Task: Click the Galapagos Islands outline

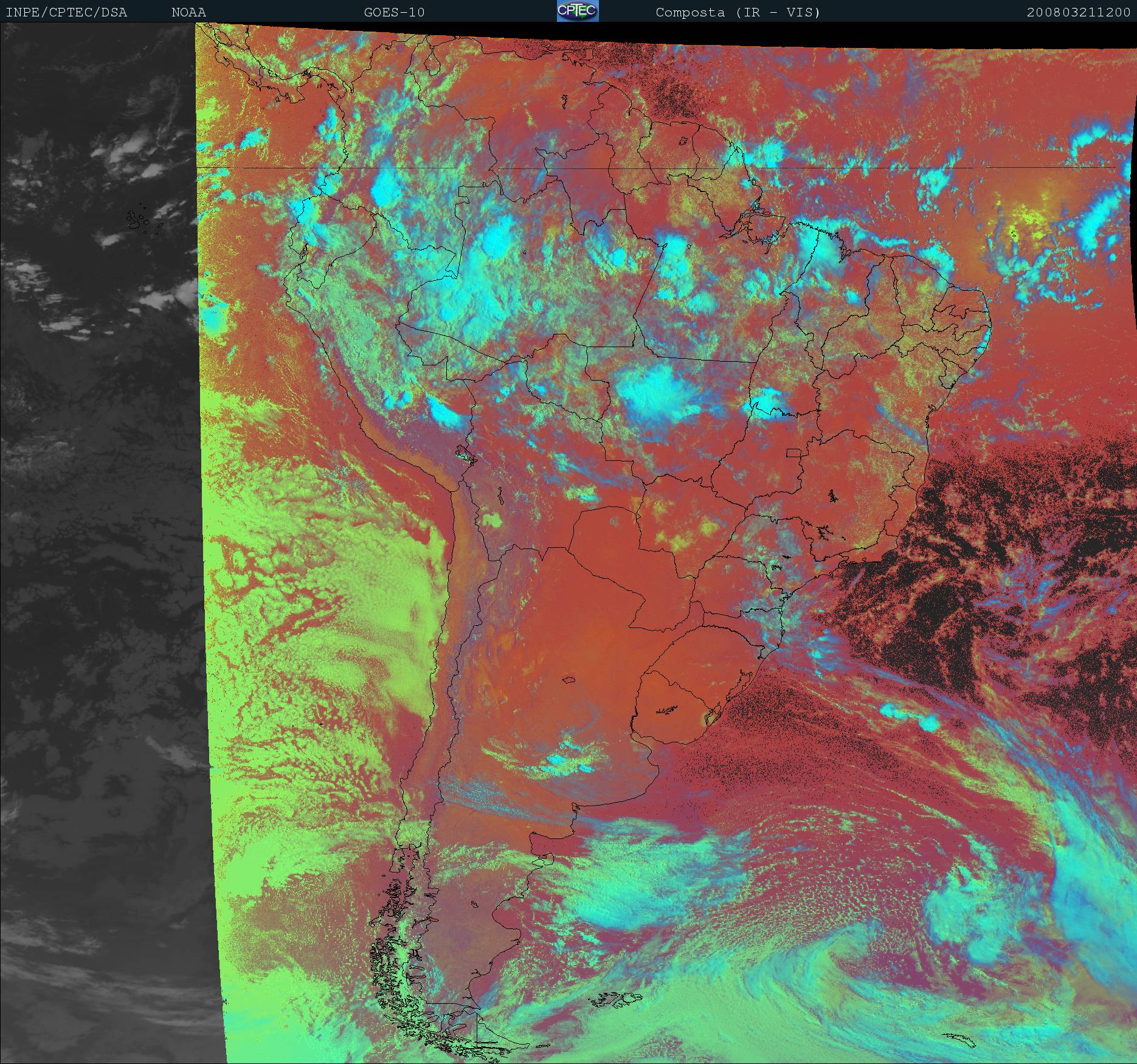Action: pyautogui.click(x=141, y=219)
